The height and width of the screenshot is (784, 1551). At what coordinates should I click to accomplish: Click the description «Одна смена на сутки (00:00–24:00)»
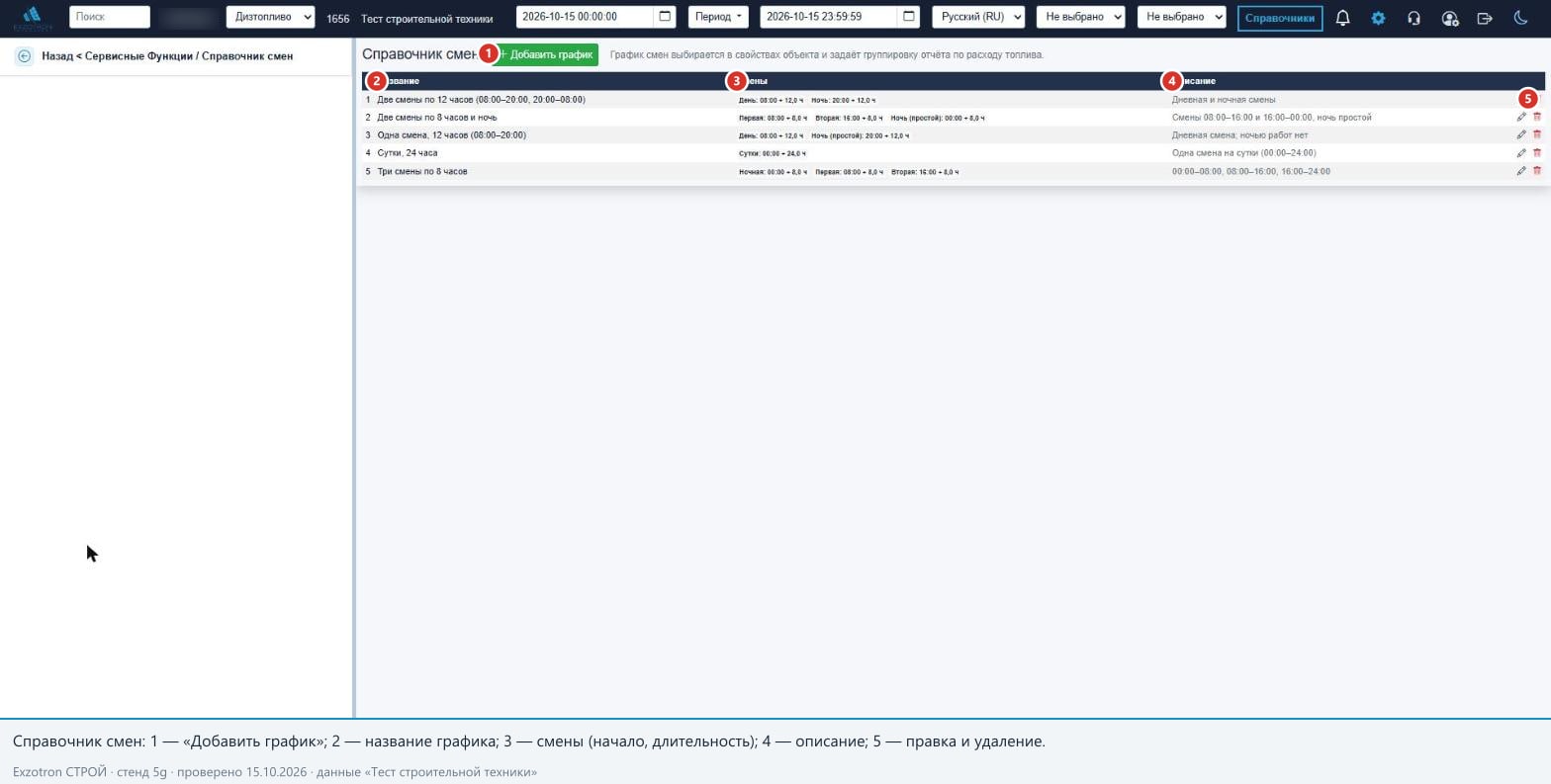coord(1244,153)
